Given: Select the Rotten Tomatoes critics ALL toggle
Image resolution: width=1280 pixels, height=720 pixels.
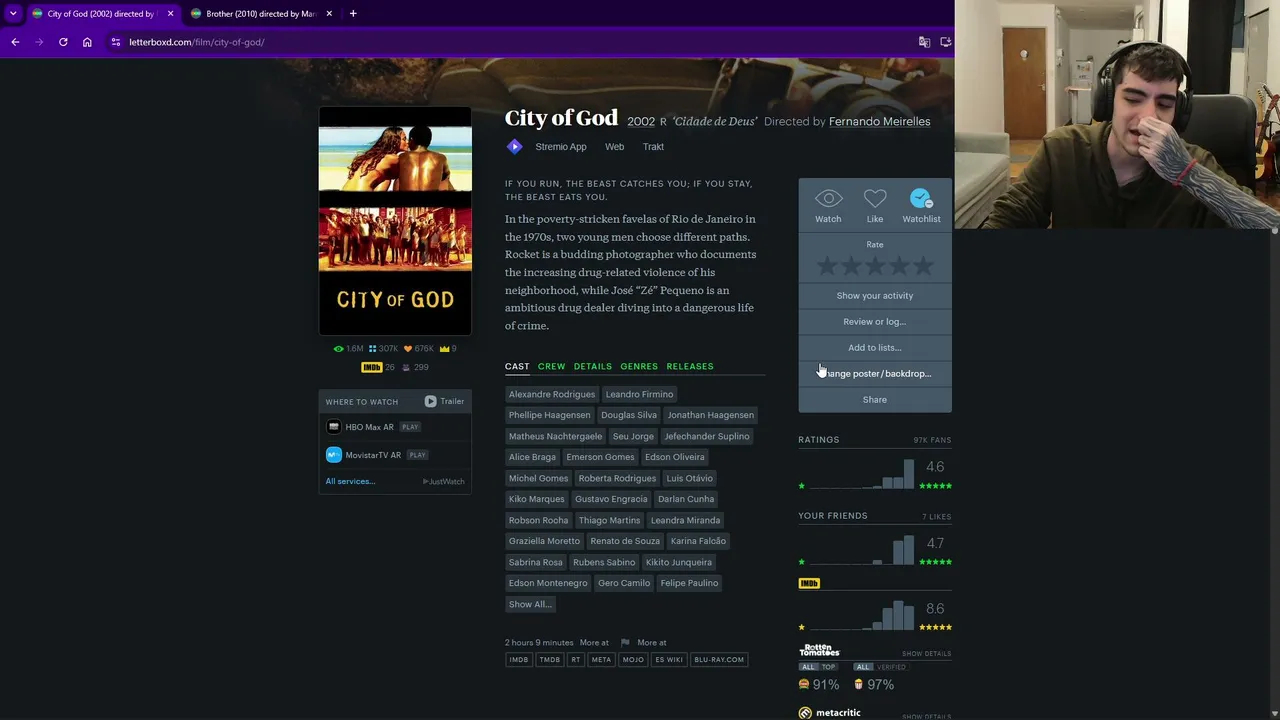Looking at the screenshot, I should click(x=808, y=667).
